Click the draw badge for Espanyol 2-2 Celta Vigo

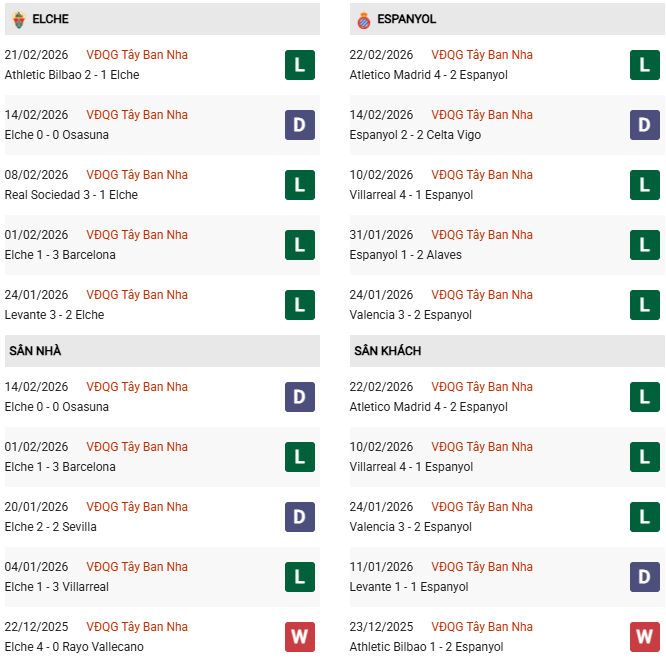click(x=644, y=125)
